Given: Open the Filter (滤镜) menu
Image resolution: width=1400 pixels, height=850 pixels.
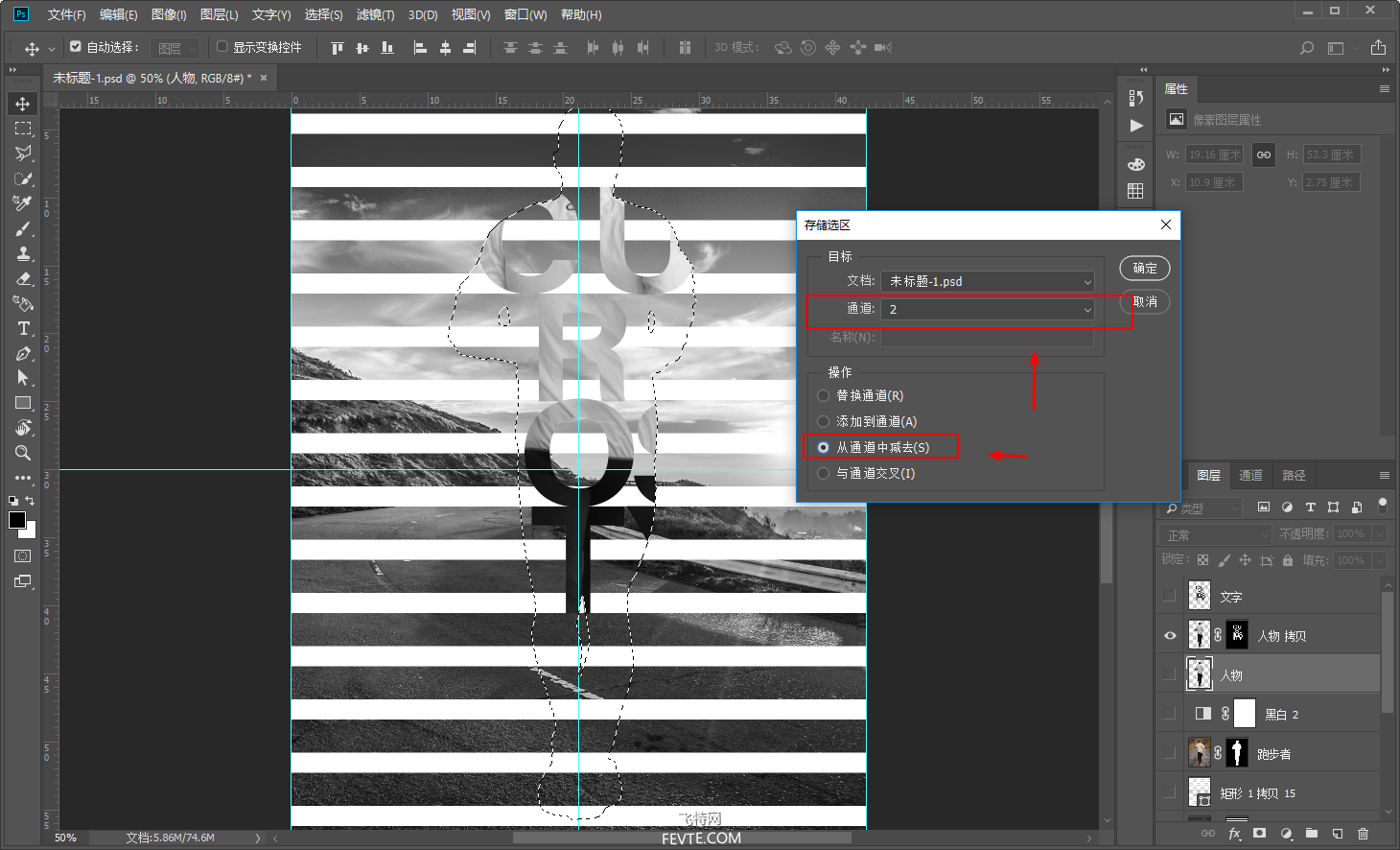Looking at the screenshot, I should (375, 14).
